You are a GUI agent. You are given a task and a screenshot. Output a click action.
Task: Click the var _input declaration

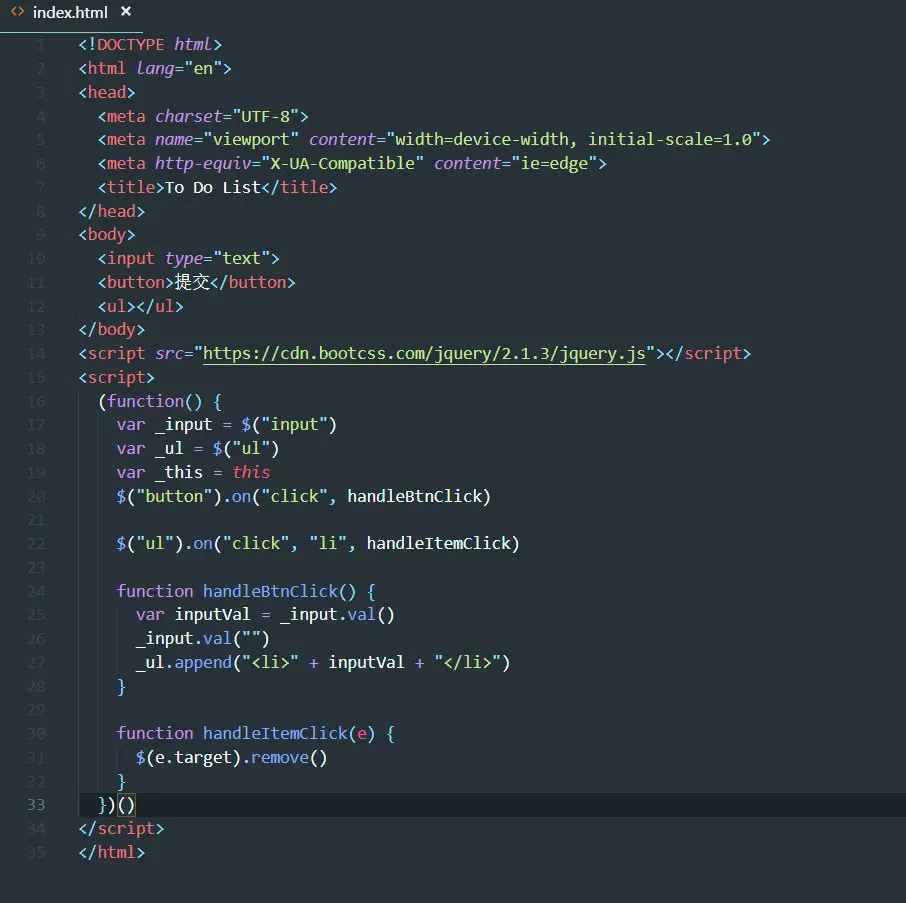coord(226,425)
